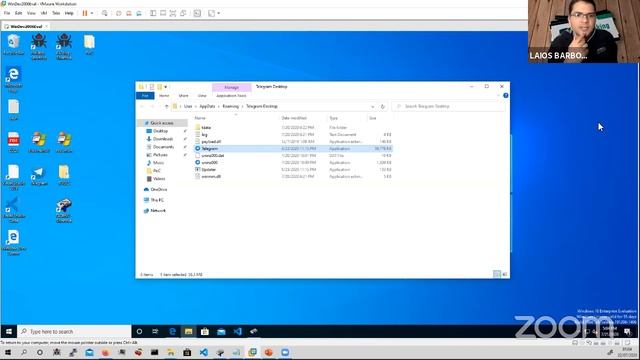Open the Home tab in Explorer ribbon
Screen dimensions: 640x360
pyautogui.click(x=164, y=96)
